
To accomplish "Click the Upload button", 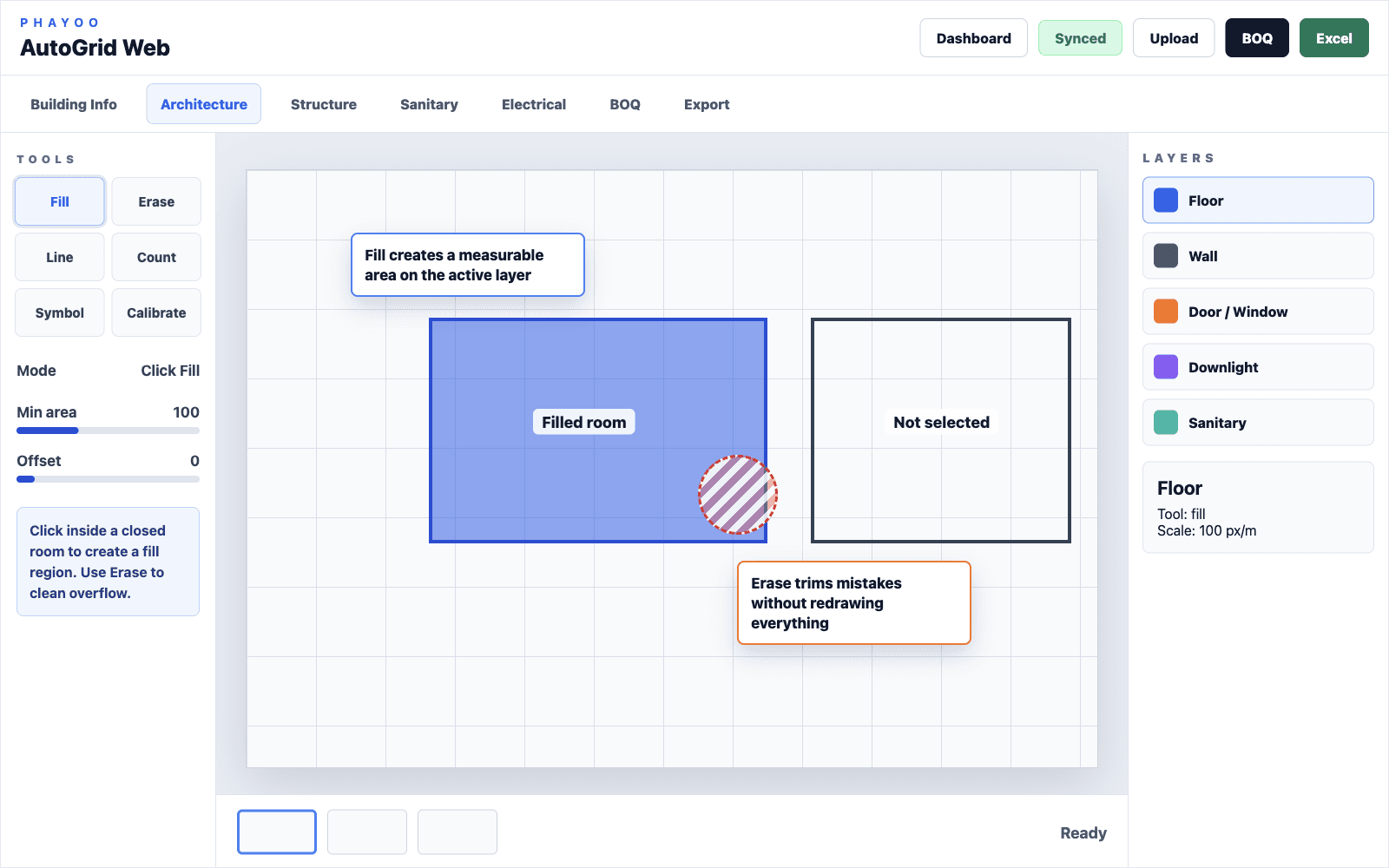I will click(x=1174, y=38).
